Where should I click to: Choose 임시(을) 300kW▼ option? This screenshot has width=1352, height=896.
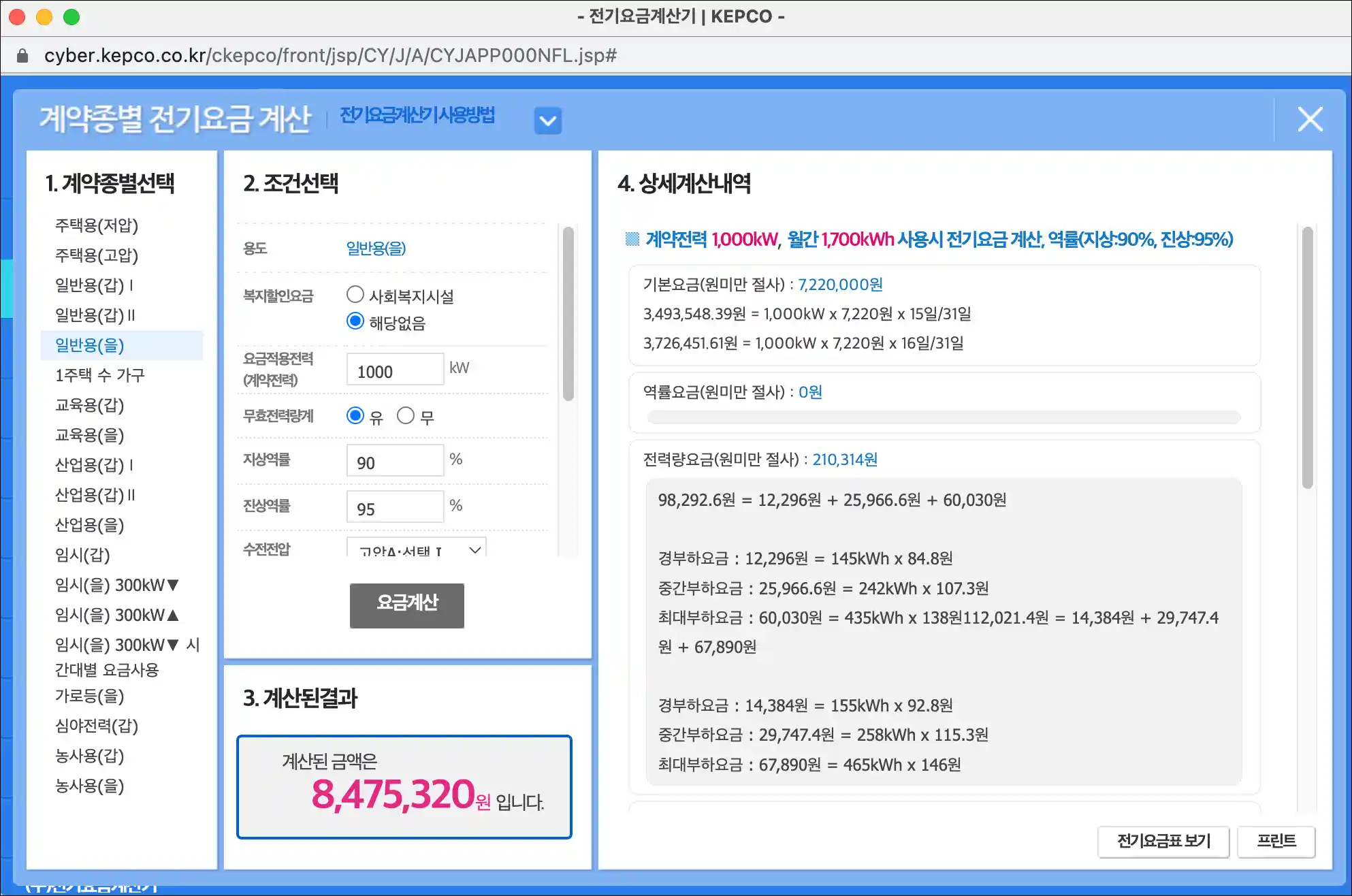coord(117,585)
